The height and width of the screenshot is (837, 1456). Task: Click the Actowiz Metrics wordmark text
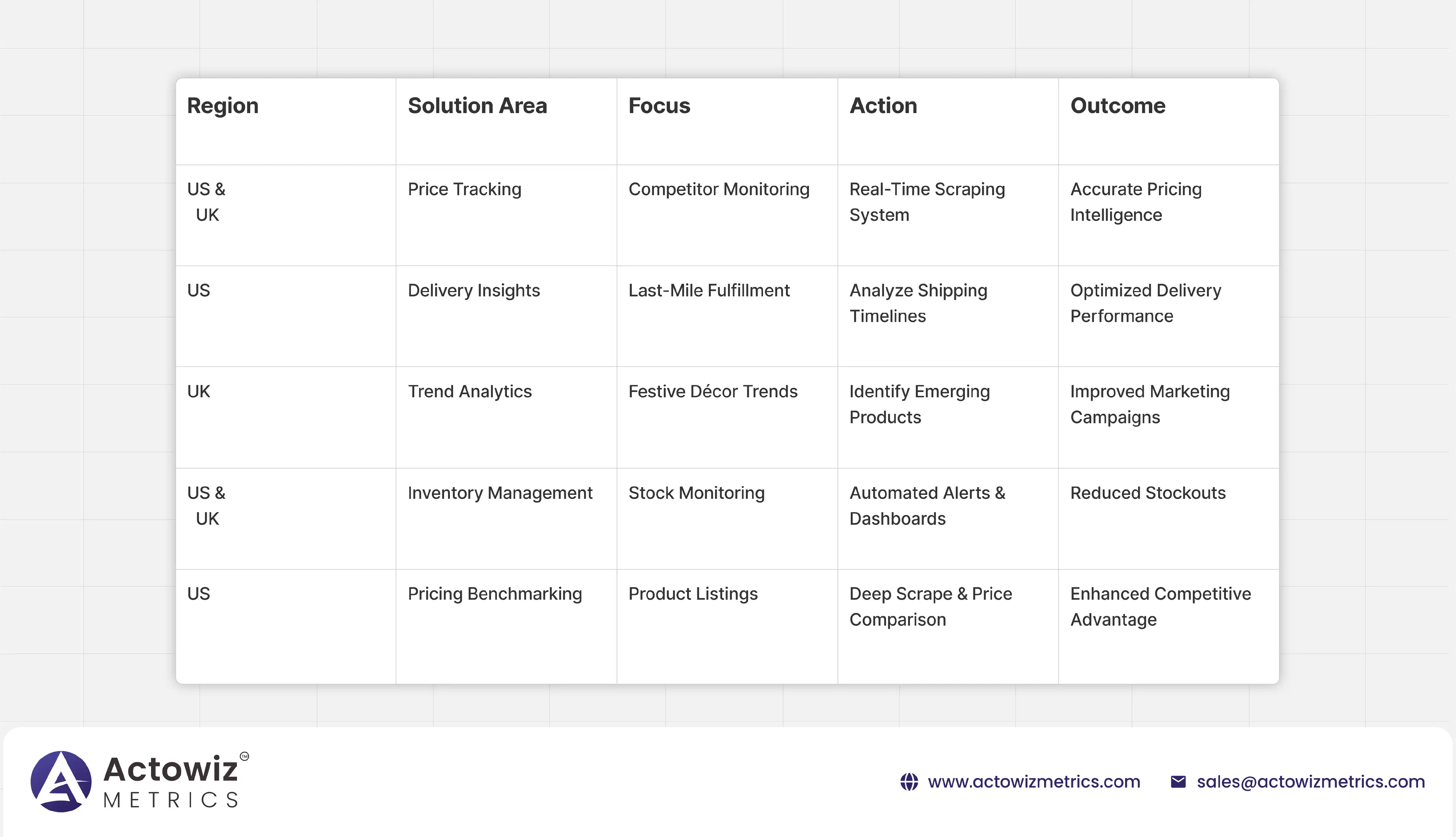pyautogui.click(x=171, y=782)
